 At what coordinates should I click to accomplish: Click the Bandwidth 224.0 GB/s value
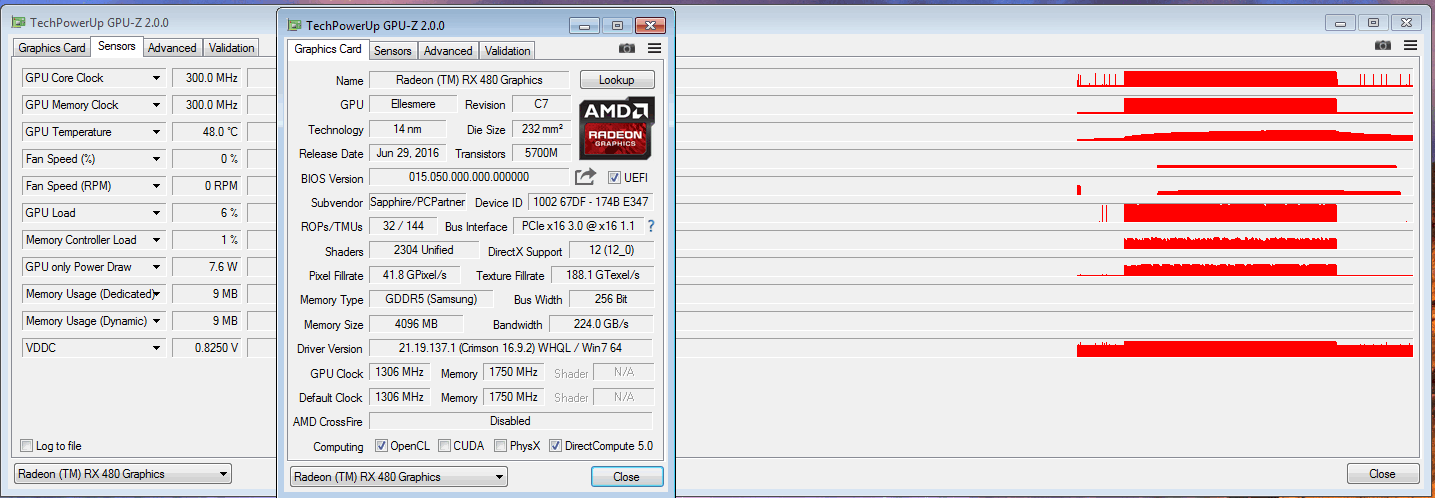(600, 324)
